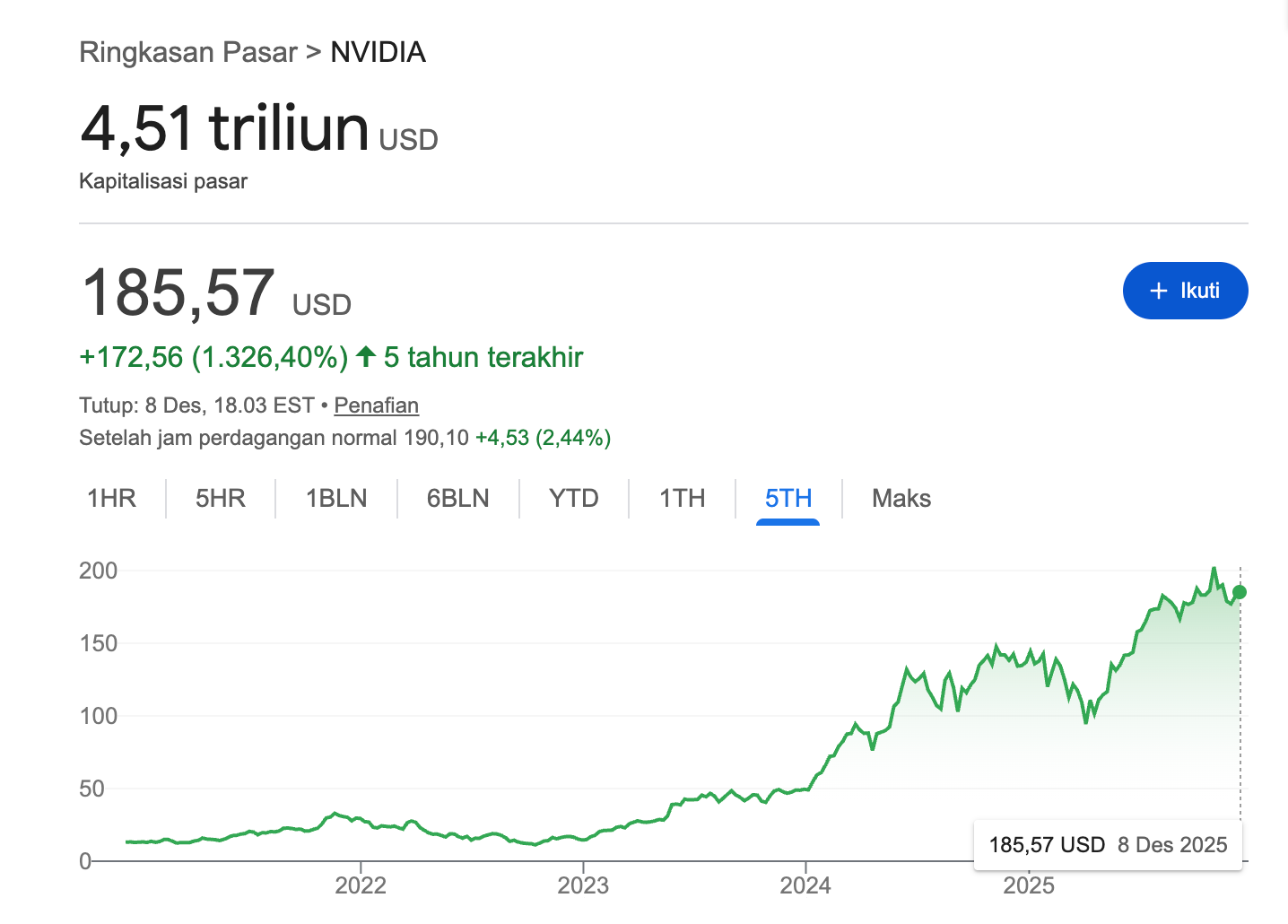
Task: Click the plus icon in Ikuti button
Action: tap(1159, 291)
